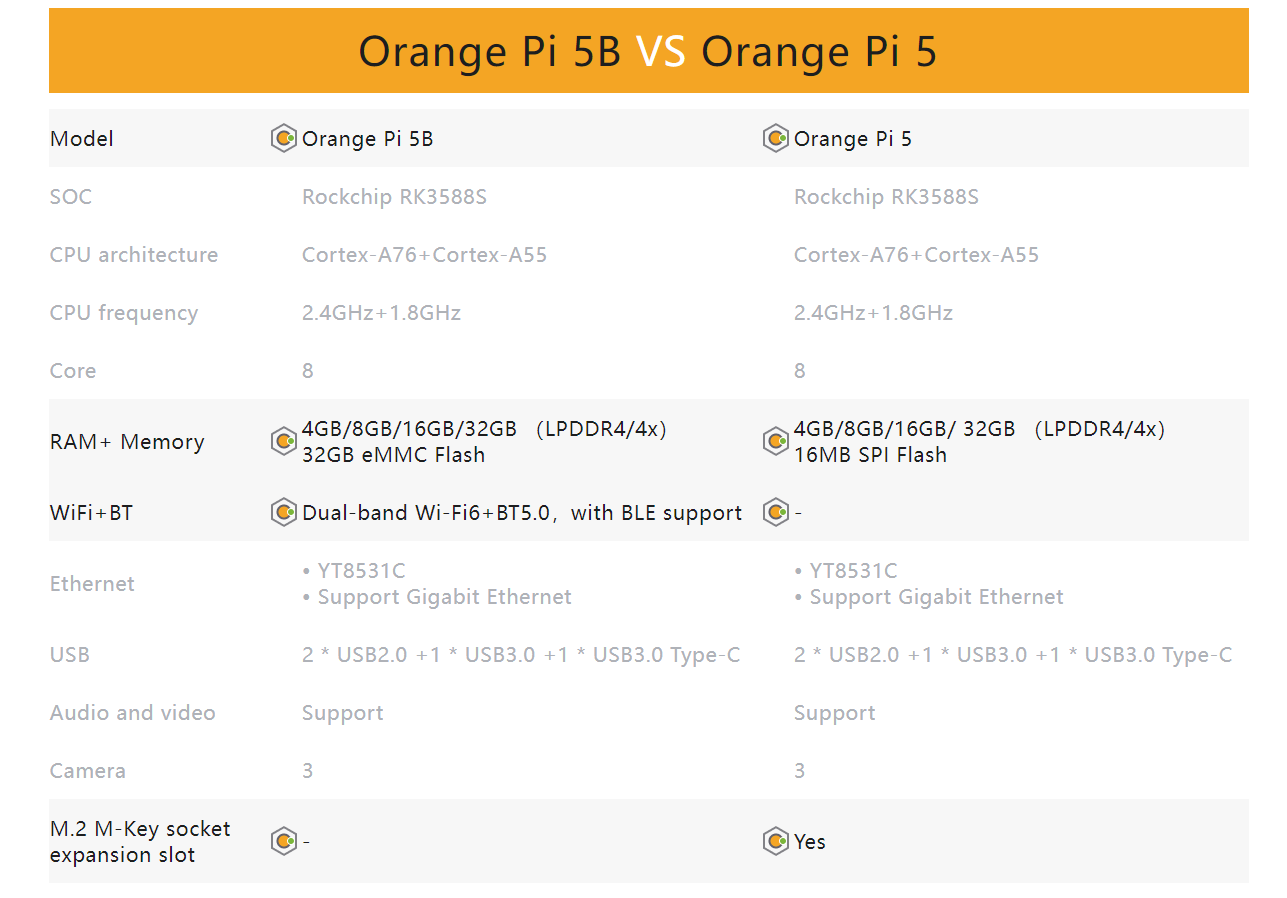Click core count '8' in Orange Pi 5 column
The height and width of the screenshot is (898, 1287).
point(799,370)
